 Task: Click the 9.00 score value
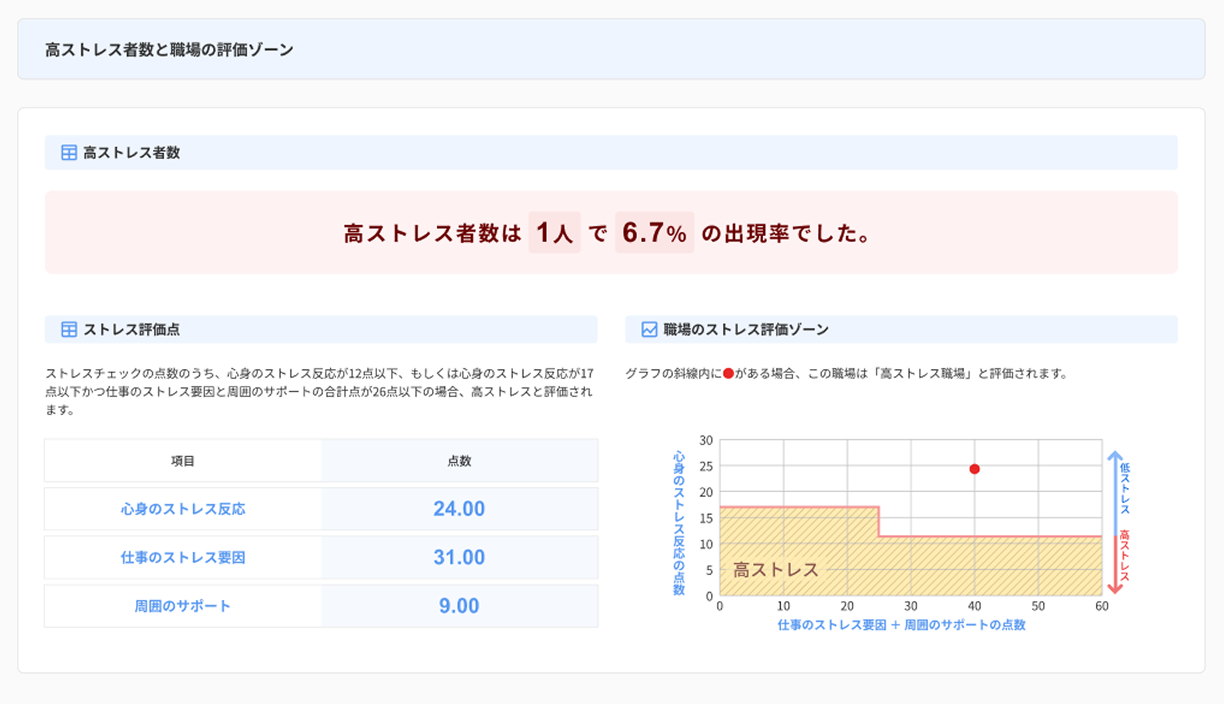pyautogui.click(x=459, y=606)
